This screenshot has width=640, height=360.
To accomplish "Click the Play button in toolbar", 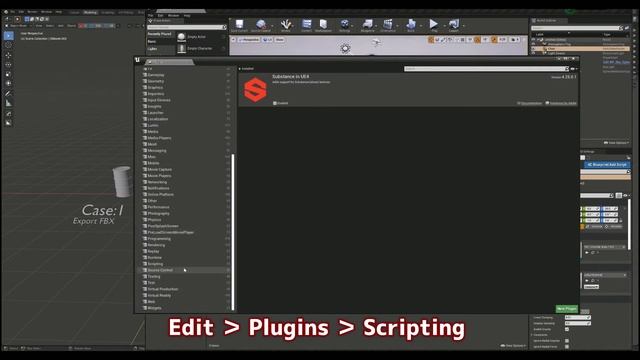I will pyautogui.click(x=434, y=25).
